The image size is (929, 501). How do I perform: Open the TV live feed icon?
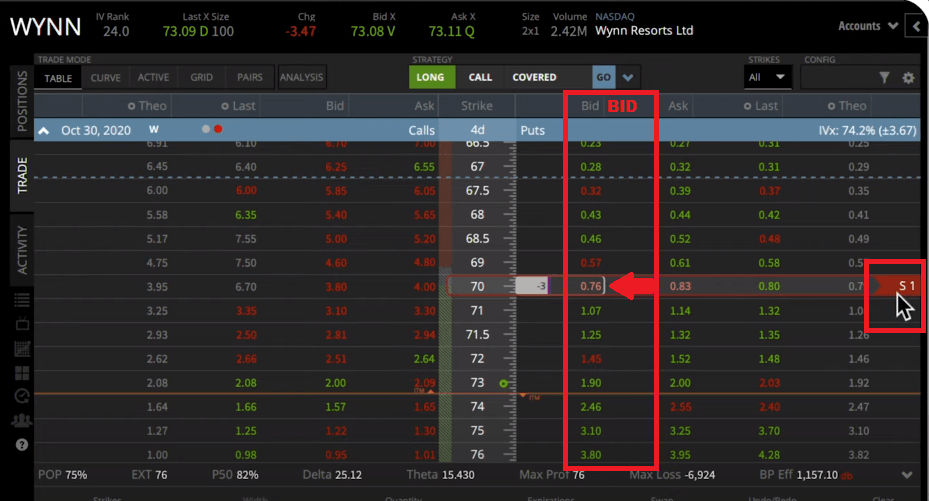[x=22, y=325]
